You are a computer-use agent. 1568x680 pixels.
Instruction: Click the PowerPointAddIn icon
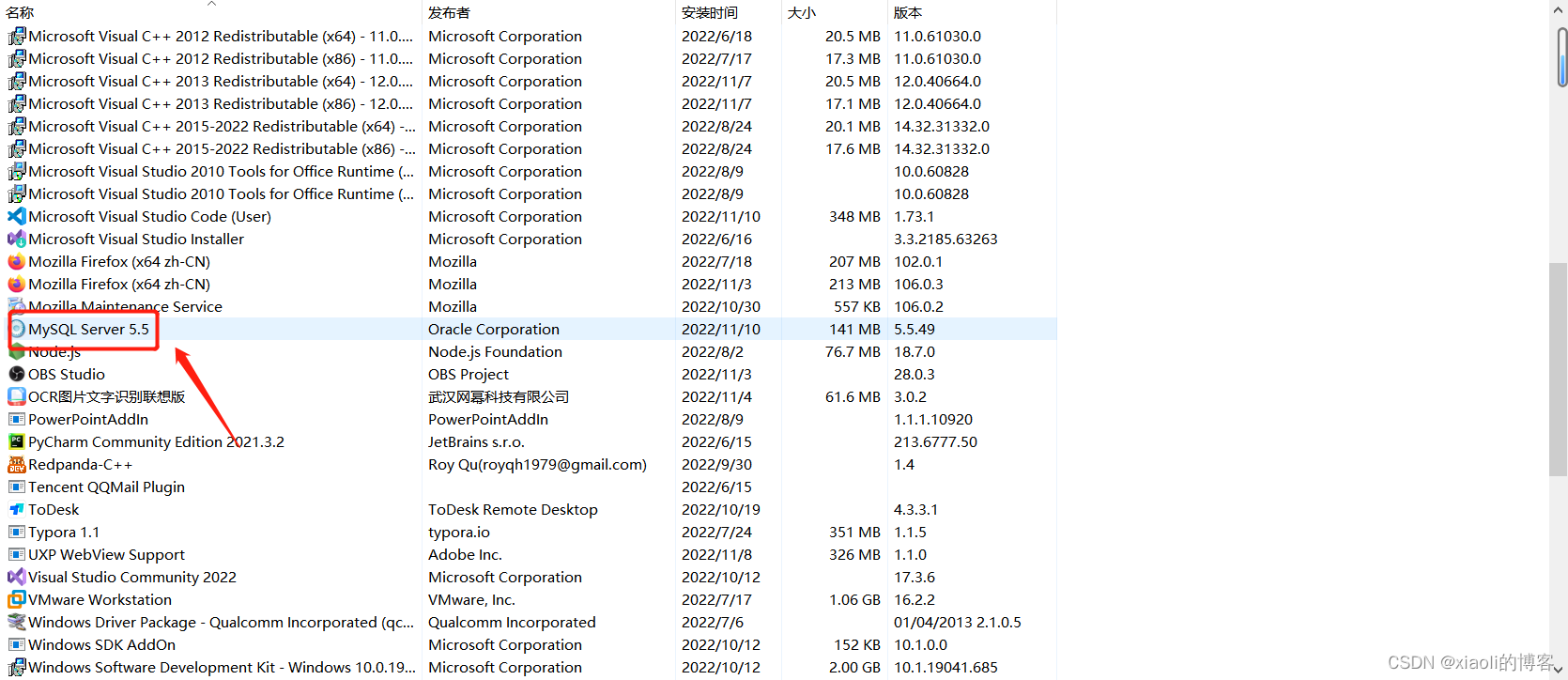17,420
